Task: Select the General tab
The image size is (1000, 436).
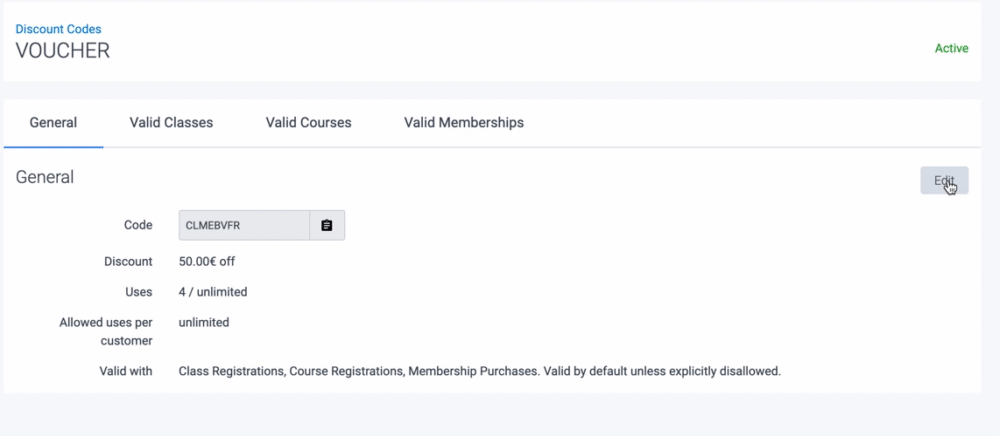Action: [x=53, y=123]
